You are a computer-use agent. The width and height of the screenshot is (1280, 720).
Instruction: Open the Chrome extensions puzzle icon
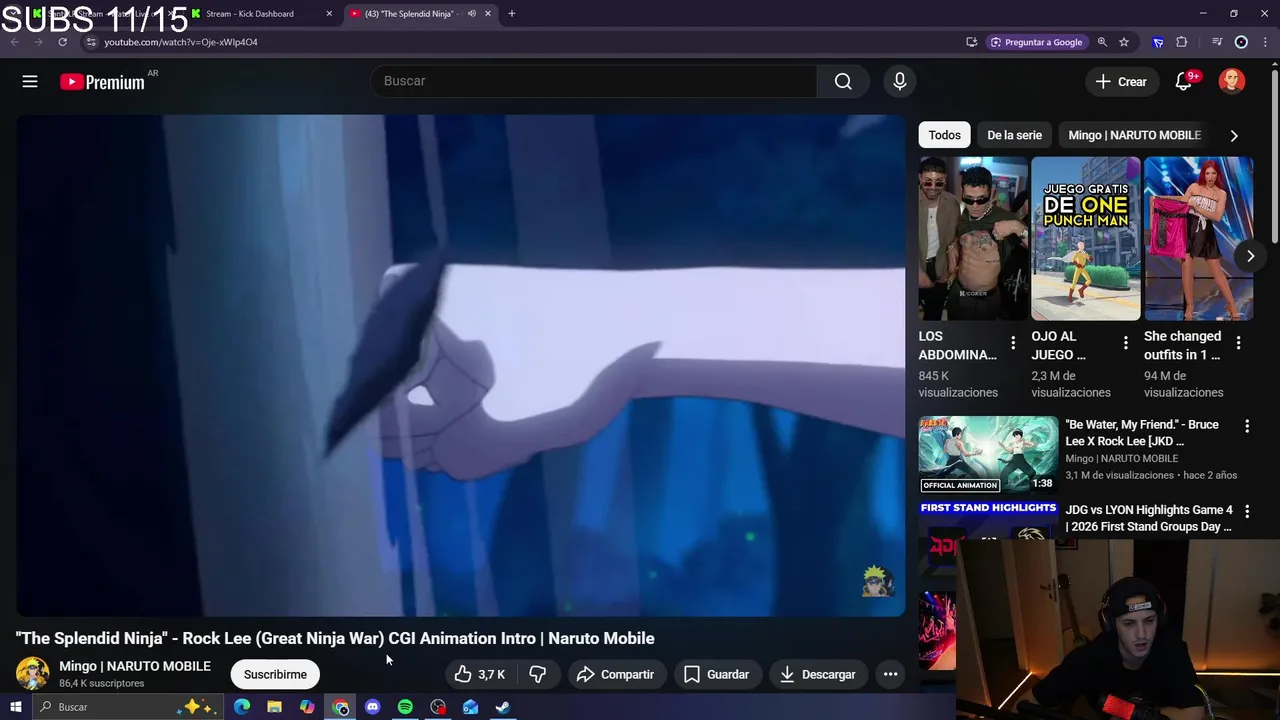pos(1181,42)
